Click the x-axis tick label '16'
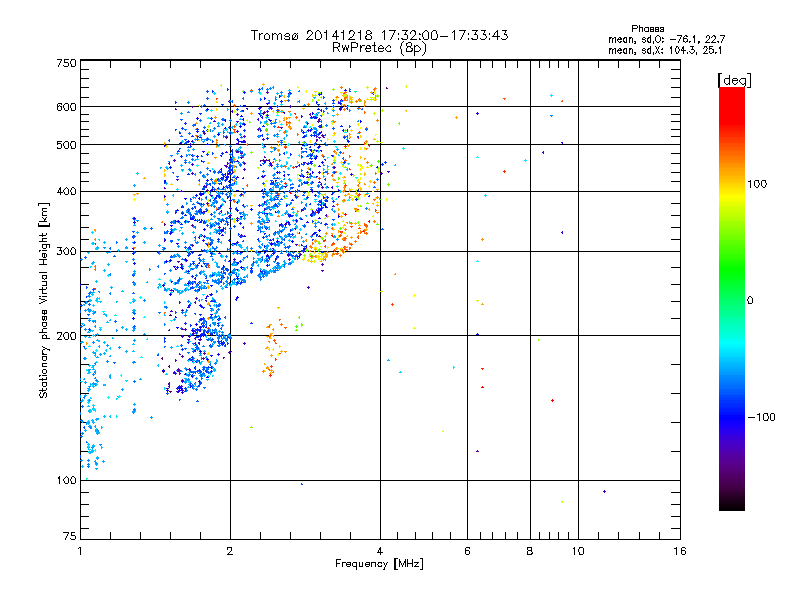Image resolution: width=800 pixels, height=600 pixels. [680, 551]
